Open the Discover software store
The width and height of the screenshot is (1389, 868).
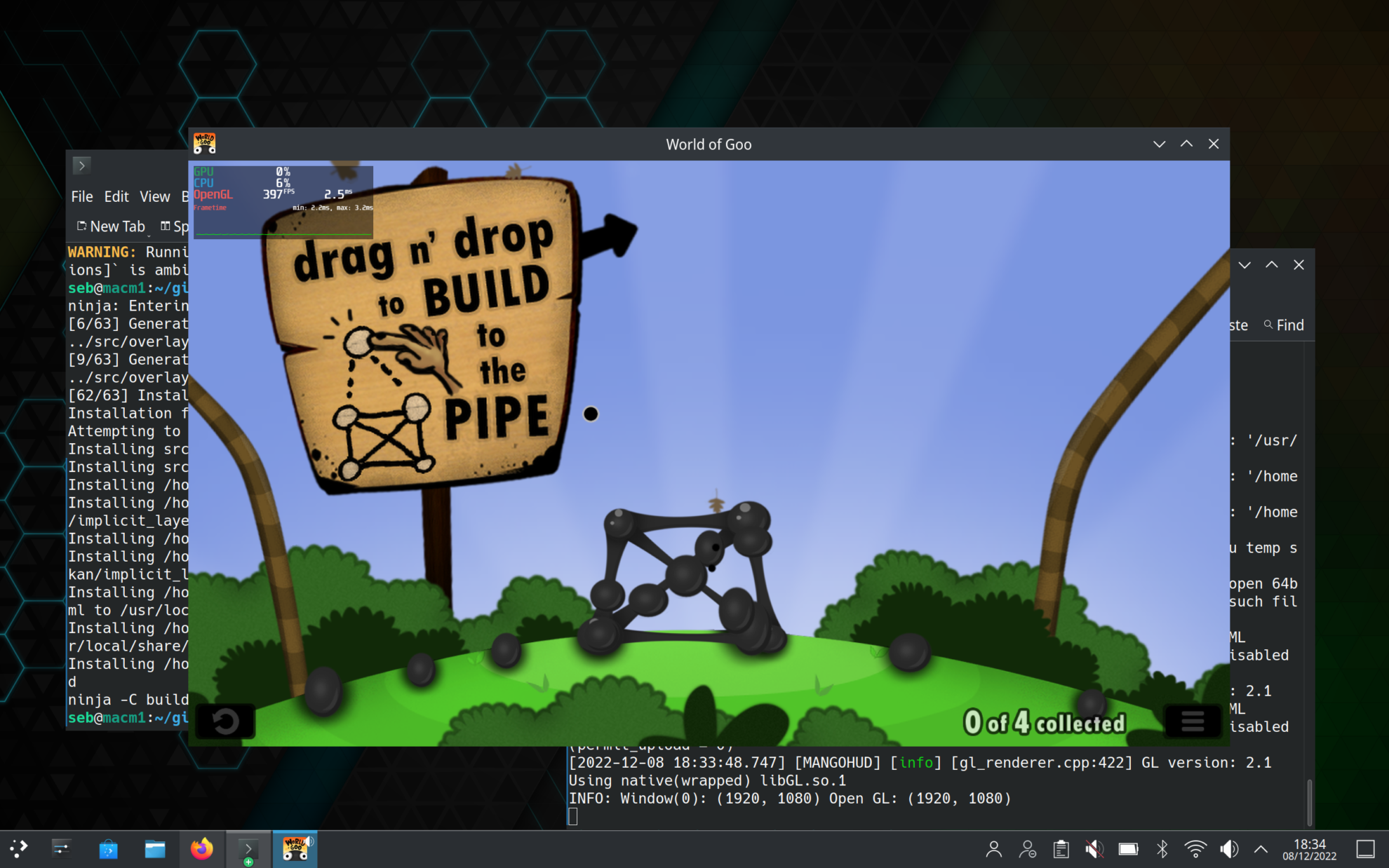tap(108, 849)
